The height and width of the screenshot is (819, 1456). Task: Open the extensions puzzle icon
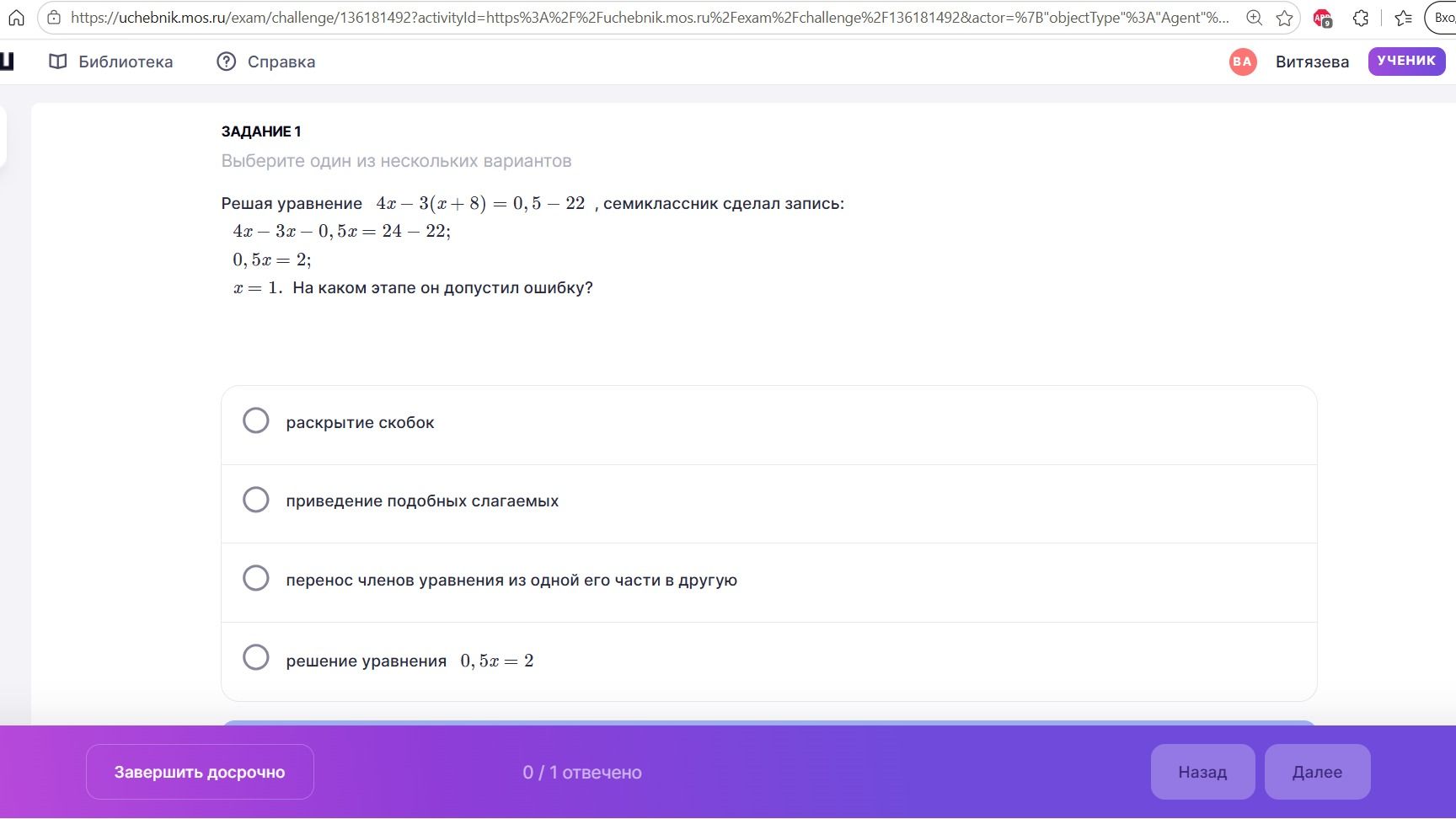tap(1361, 18)
